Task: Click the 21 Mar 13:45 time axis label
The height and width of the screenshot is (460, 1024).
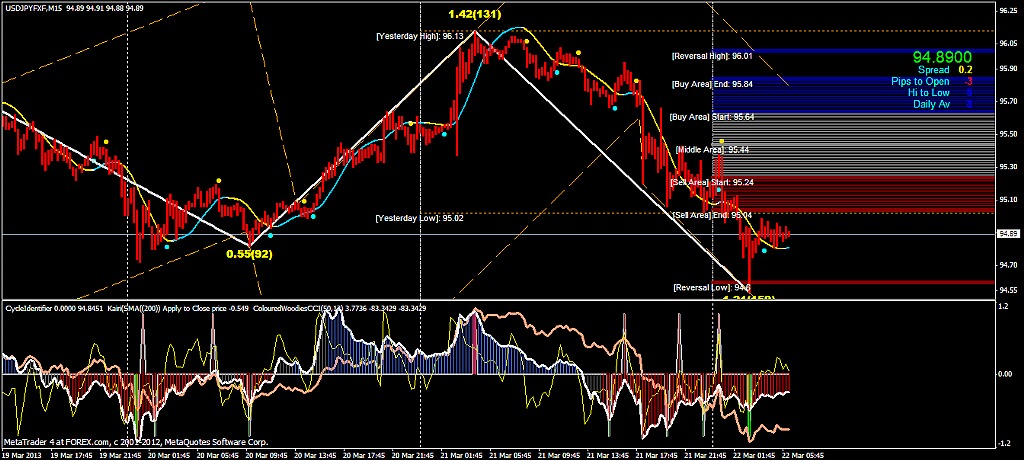Action: [x=608, y=455]
